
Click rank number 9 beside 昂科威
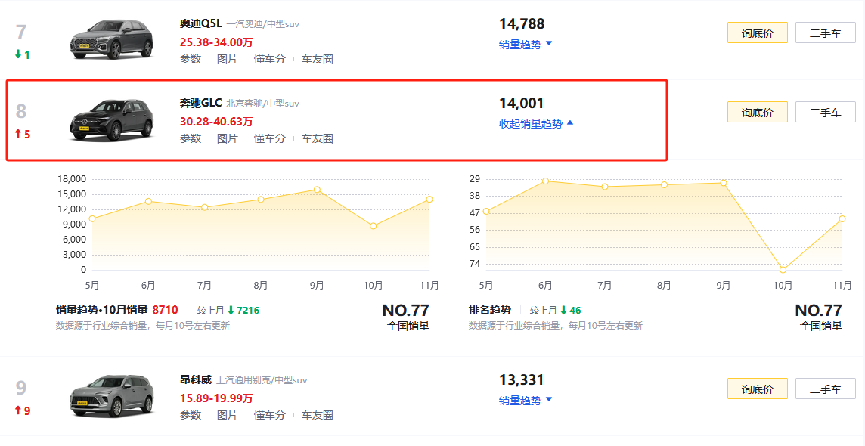tap(21, 387)
